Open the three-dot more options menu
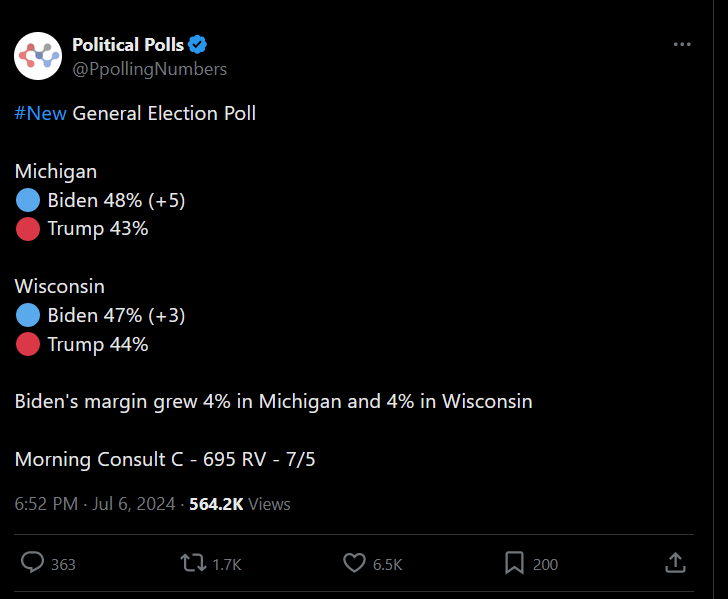The height and width of the screenshot is (599, 728). (682, 45)
